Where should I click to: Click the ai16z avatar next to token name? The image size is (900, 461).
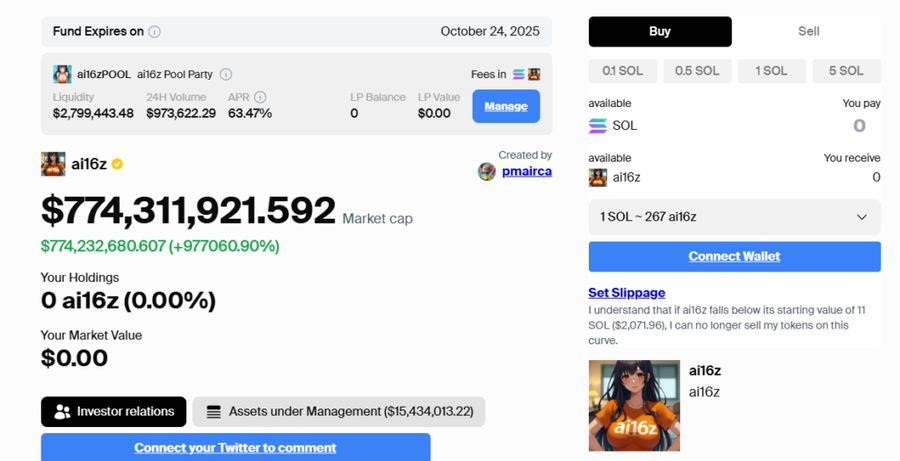(x=53, y=164)
